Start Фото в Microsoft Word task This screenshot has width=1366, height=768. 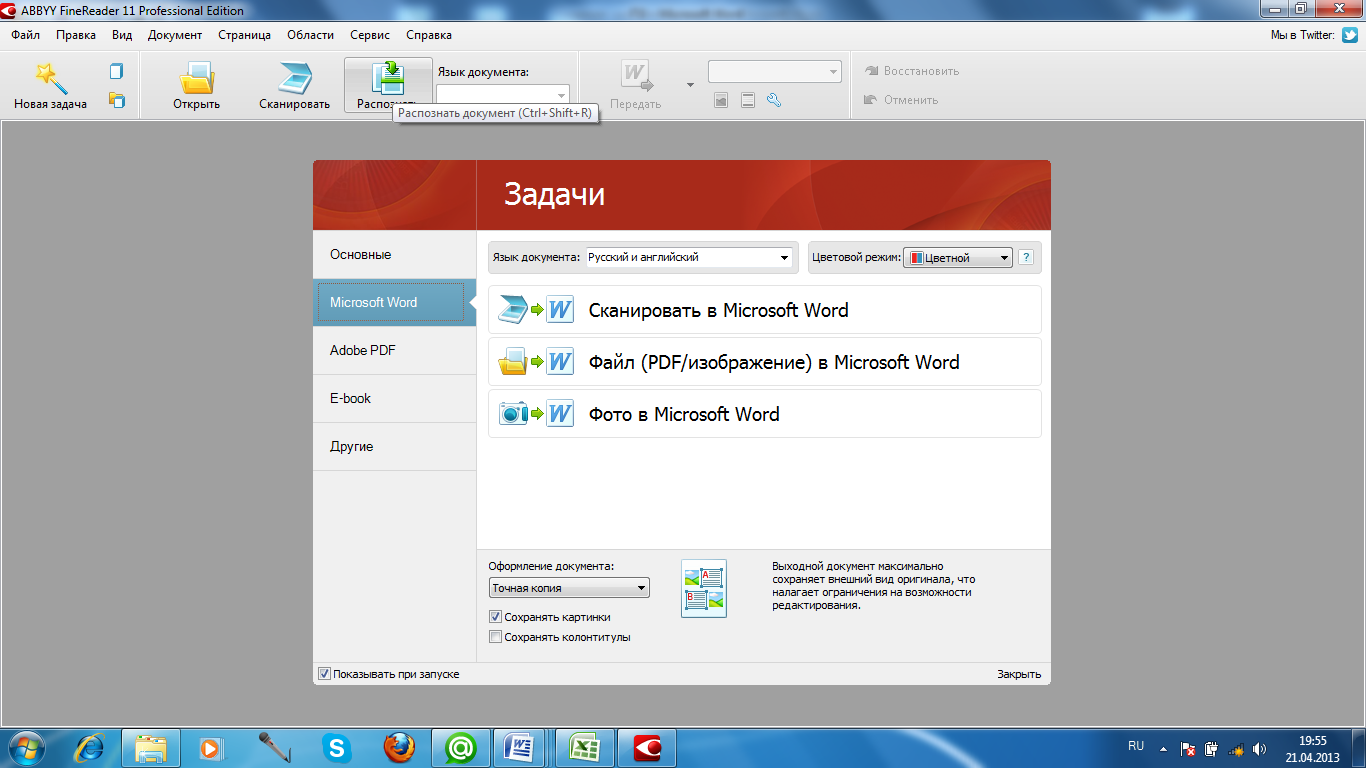[x=765, y=414]
